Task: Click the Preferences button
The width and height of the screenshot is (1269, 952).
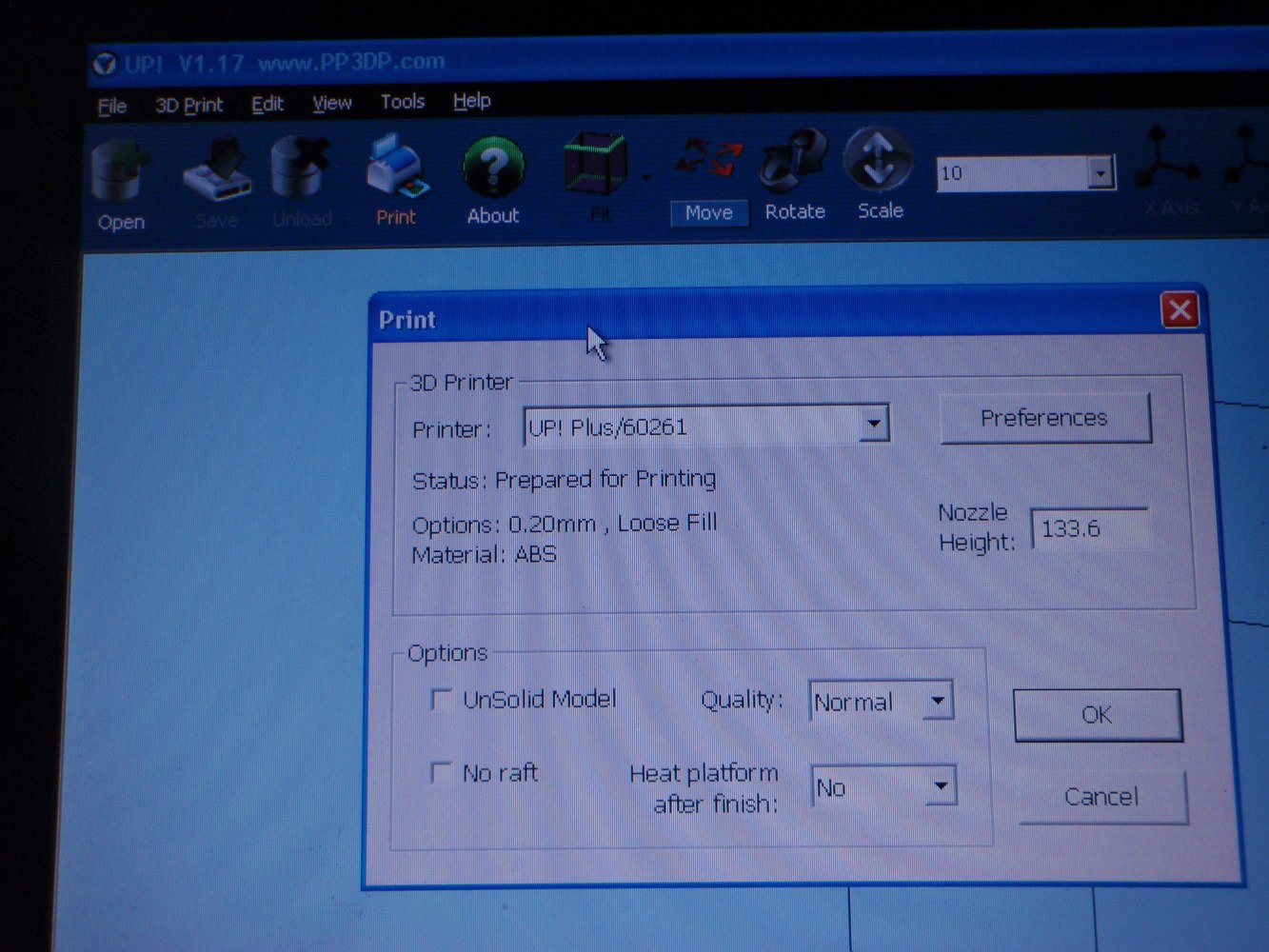Action: [1045, 418]
